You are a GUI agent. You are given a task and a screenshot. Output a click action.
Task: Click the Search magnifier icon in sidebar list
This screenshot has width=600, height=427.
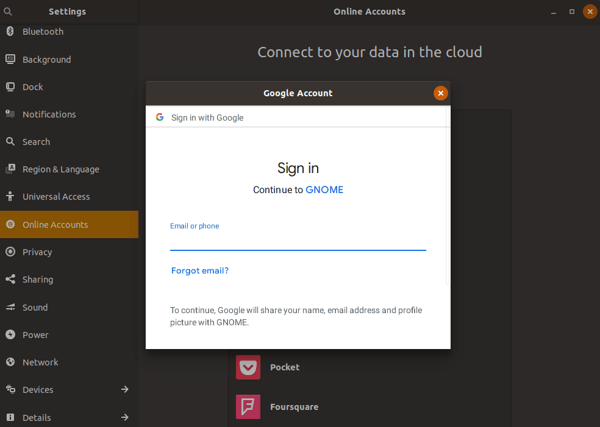(x=10, y=142)
